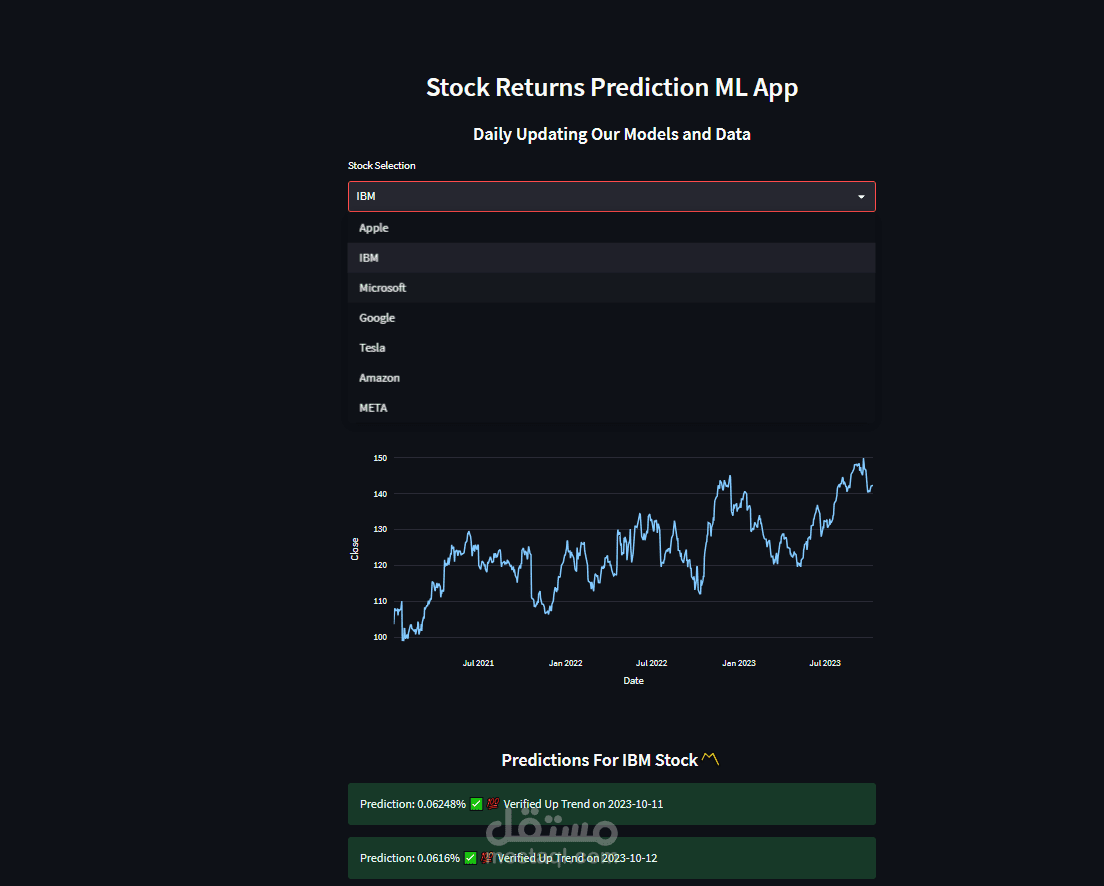Click the "Predictions For IBM Stock" heading
The width and height of the screenshot is (1104, 886).
(599, 760)
